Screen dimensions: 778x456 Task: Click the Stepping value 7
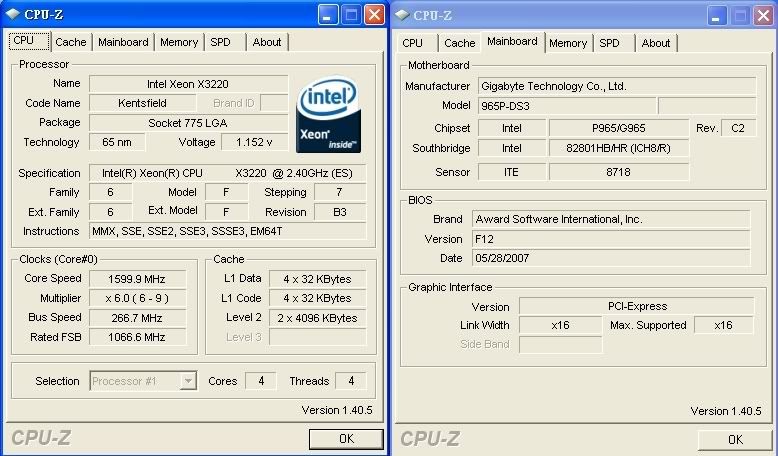pos(340,192)
